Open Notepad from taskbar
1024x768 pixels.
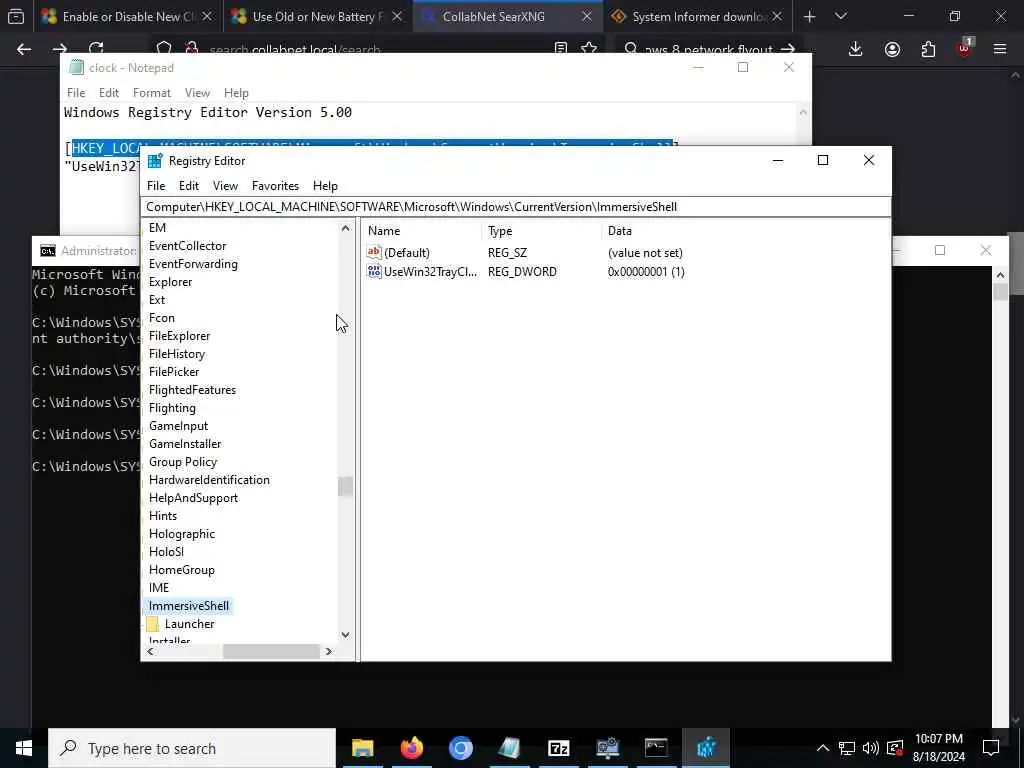[509, 748]
